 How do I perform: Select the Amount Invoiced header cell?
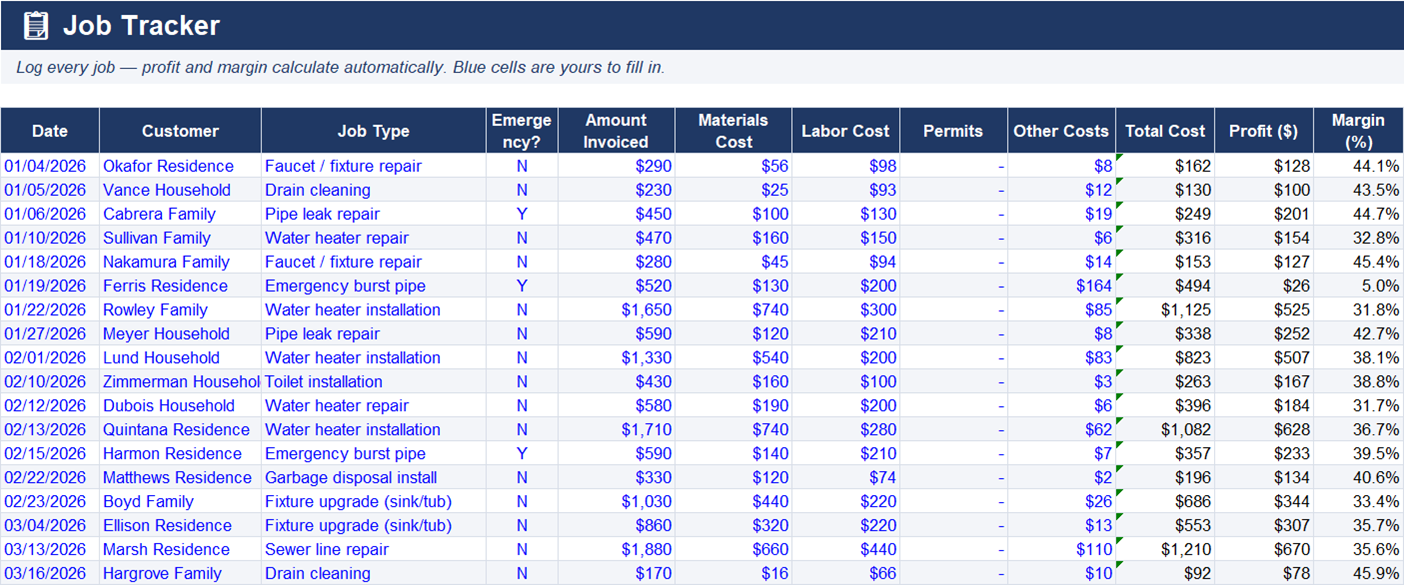[x=616, y=131]
